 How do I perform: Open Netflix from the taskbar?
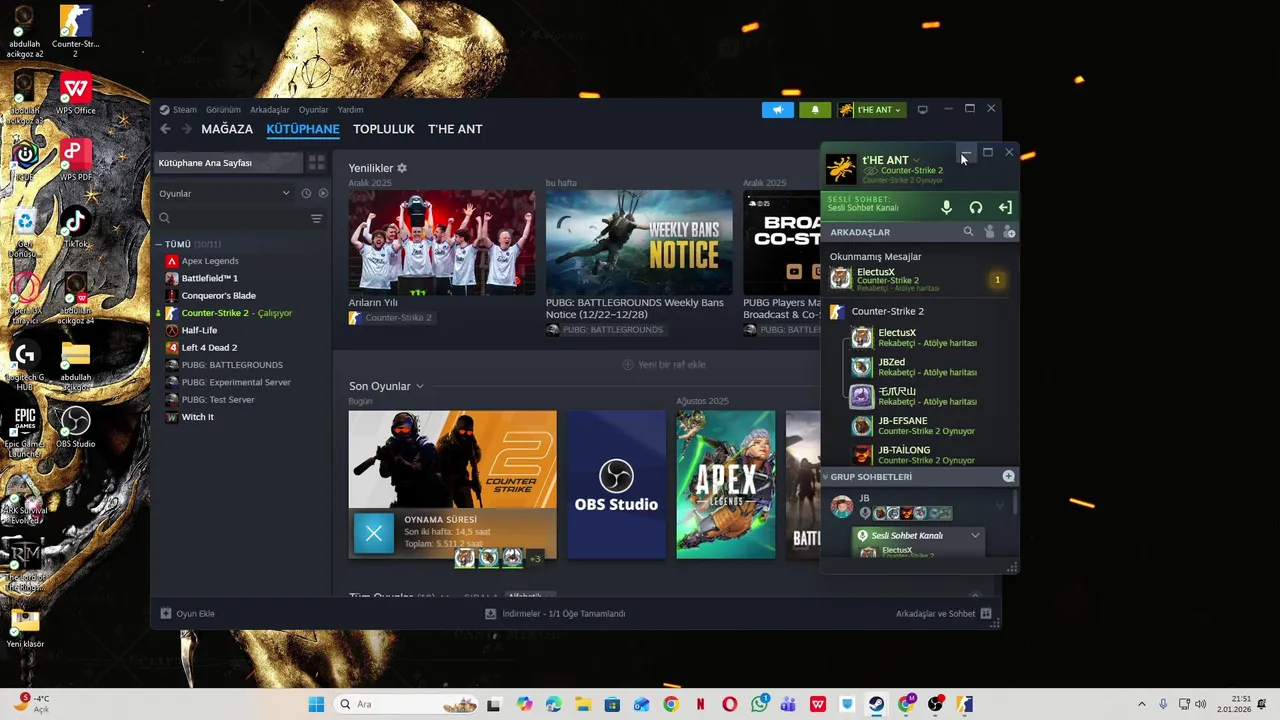point(700,704)
